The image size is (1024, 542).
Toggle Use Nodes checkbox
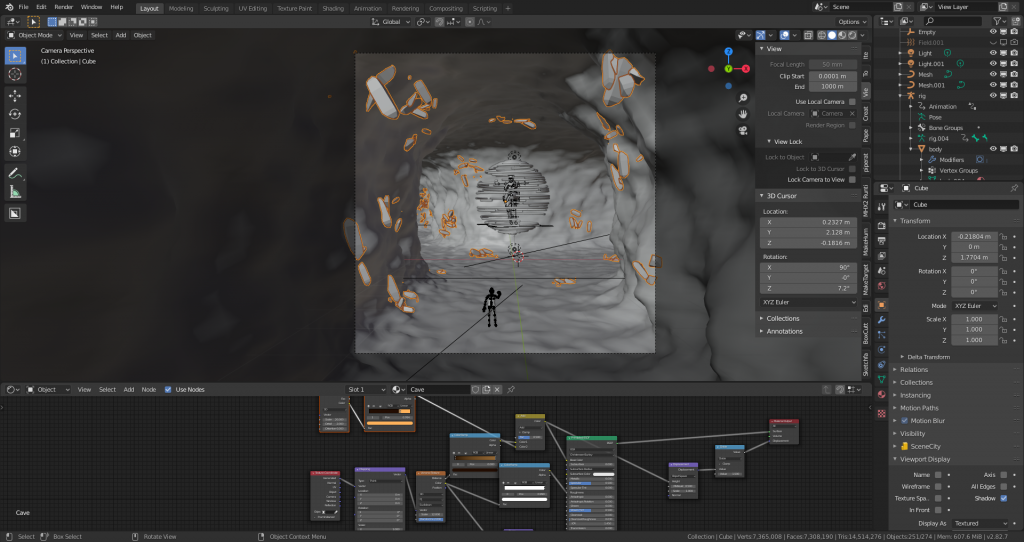click(x=168, y=390)
